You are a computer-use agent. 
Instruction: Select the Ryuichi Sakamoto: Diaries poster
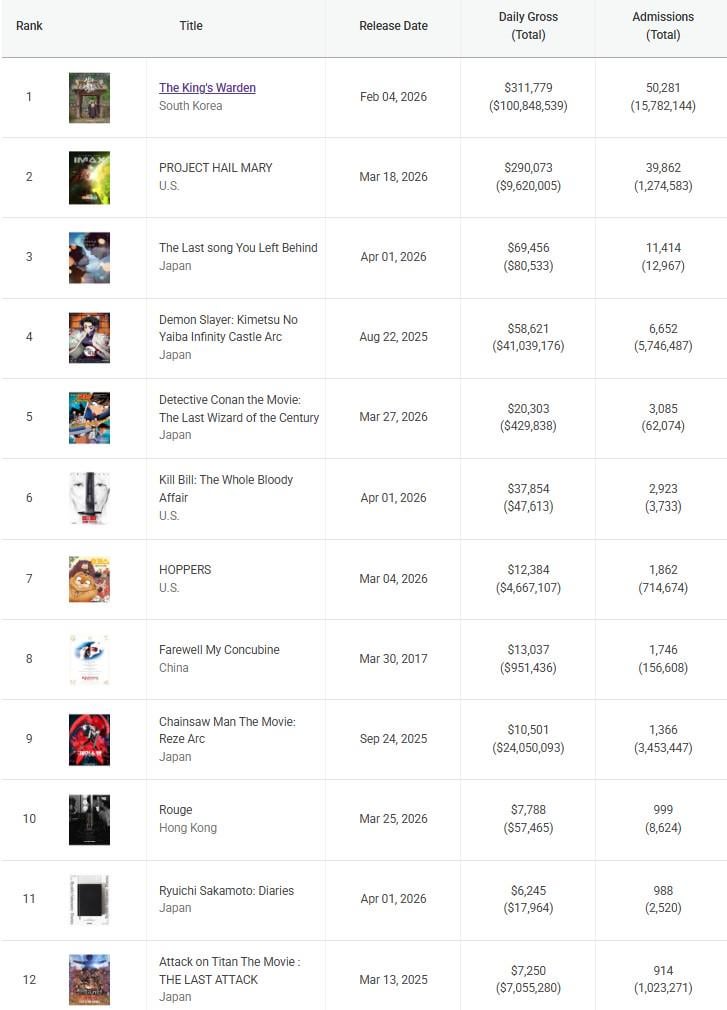89,899
